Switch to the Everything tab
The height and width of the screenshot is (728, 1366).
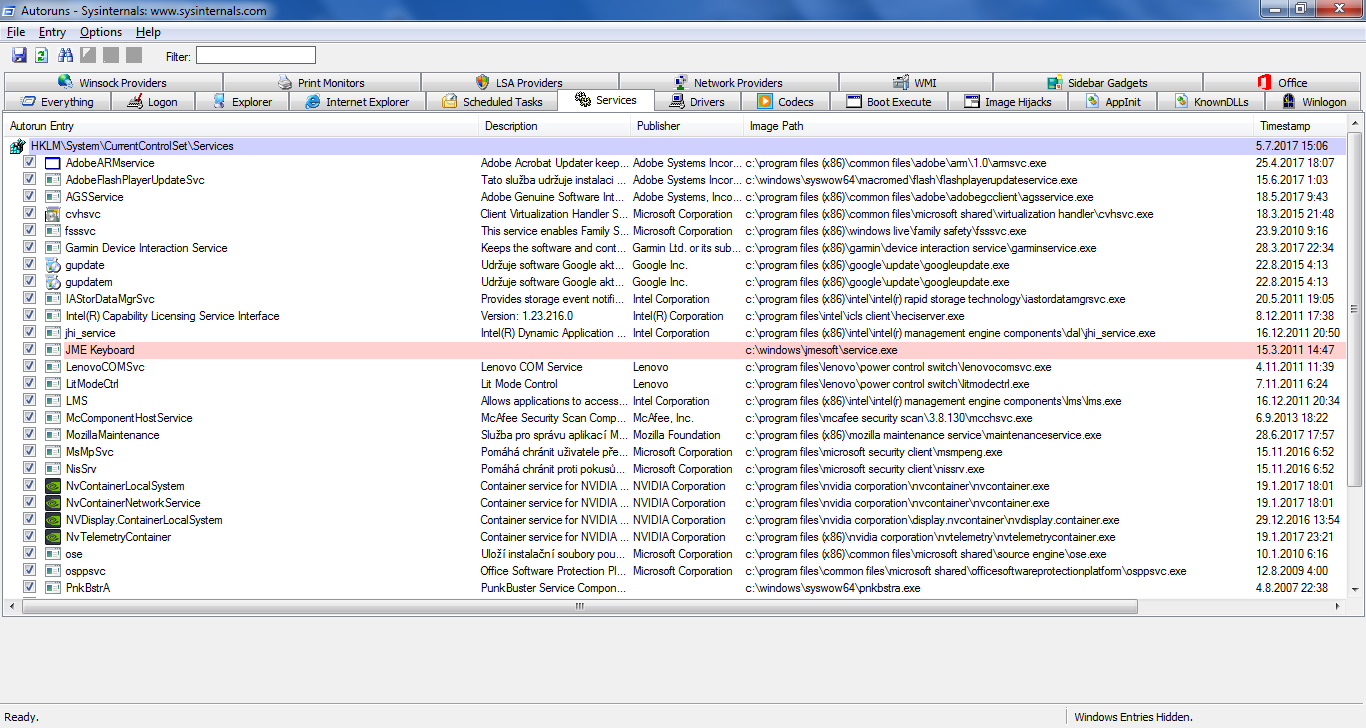[x=56, y=101]
